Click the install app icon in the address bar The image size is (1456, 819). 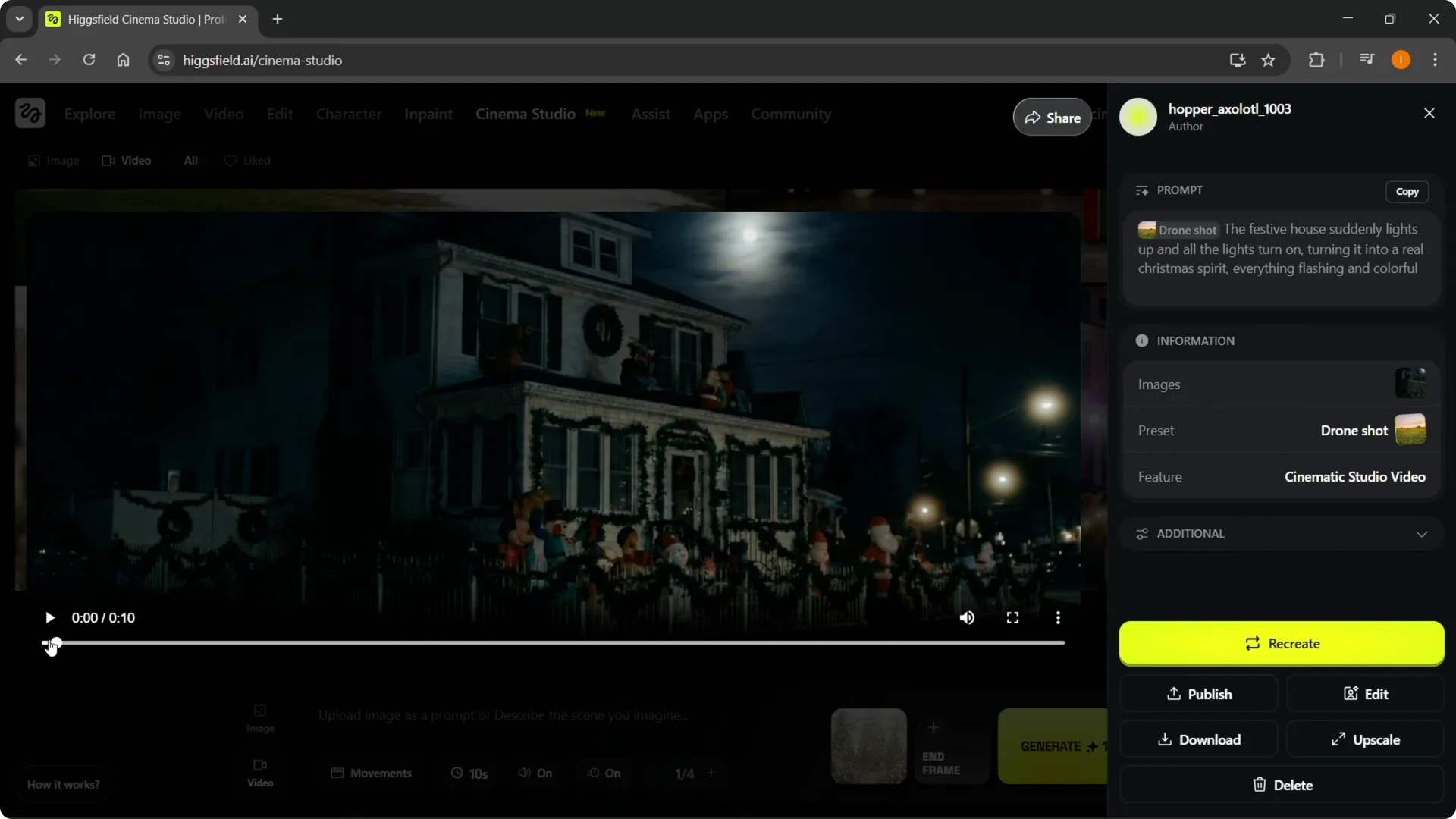1237,60
